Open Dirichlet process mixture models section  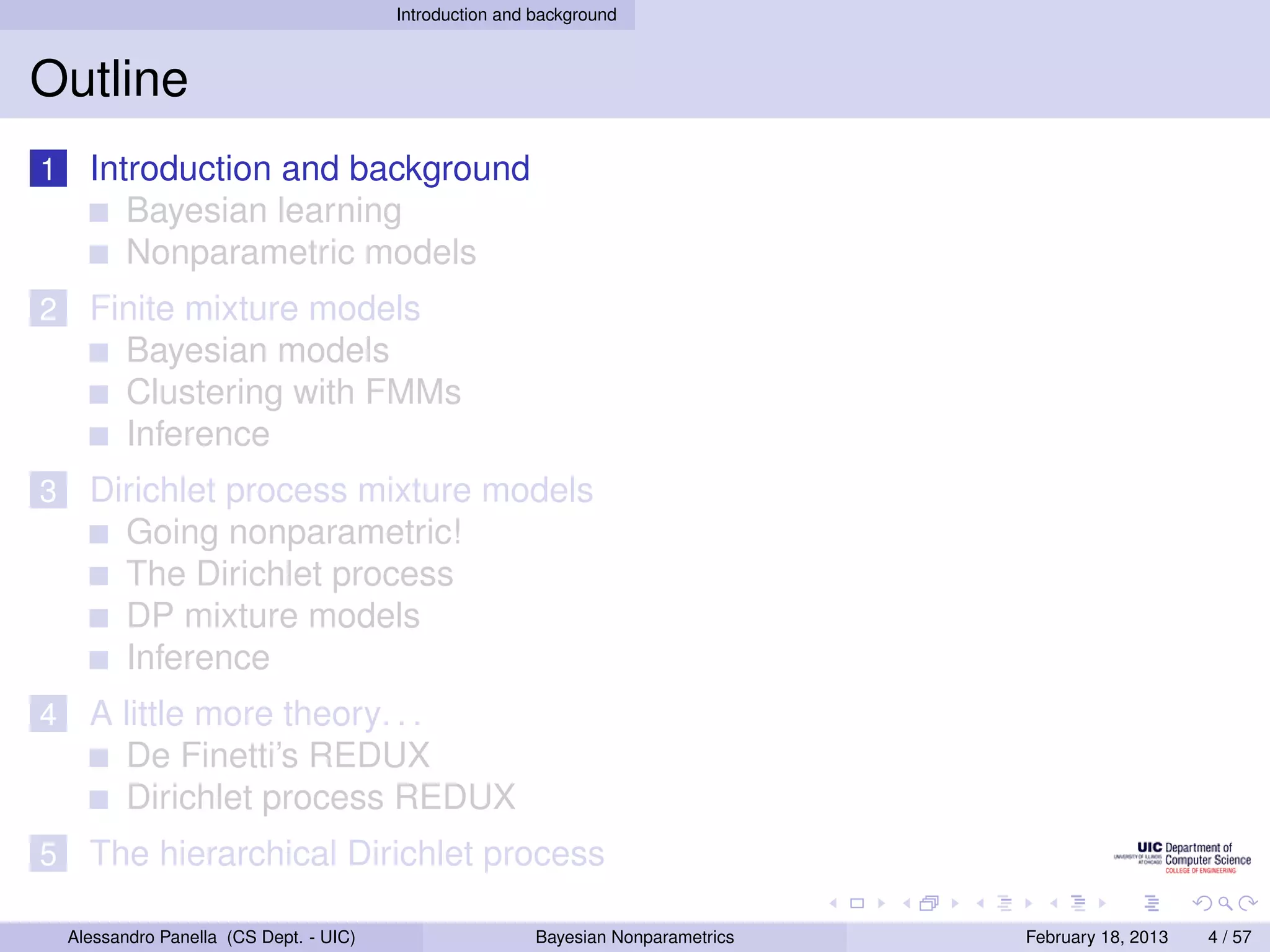(342, 490)
